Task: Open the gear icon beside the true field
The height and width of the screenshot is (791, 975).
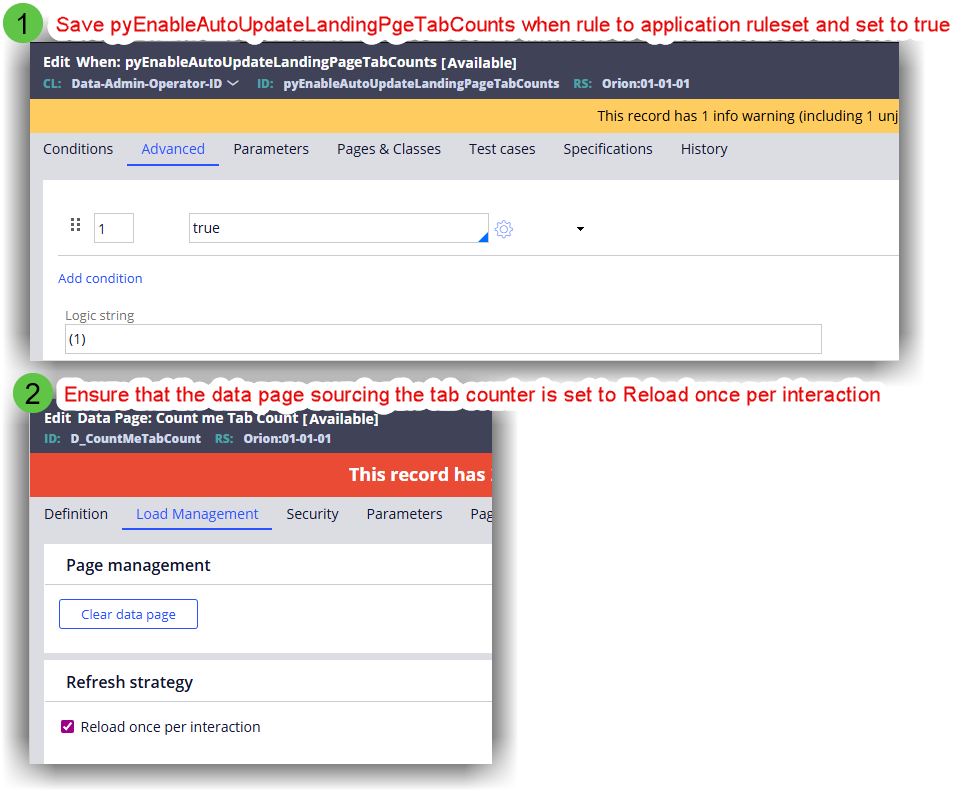Action: click(504, 229)
